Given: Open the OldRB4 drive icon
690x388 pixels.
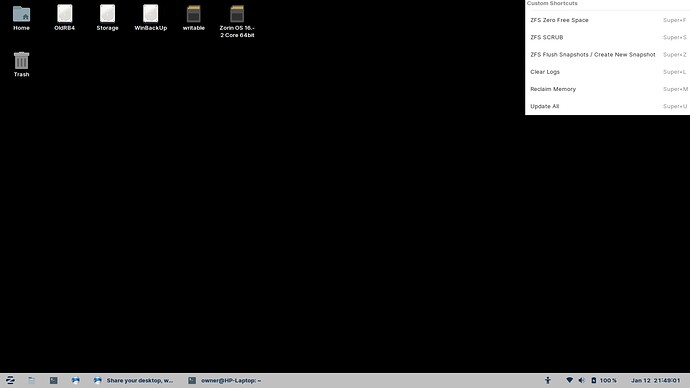Looking at the screenshot, I should point(64,18).
